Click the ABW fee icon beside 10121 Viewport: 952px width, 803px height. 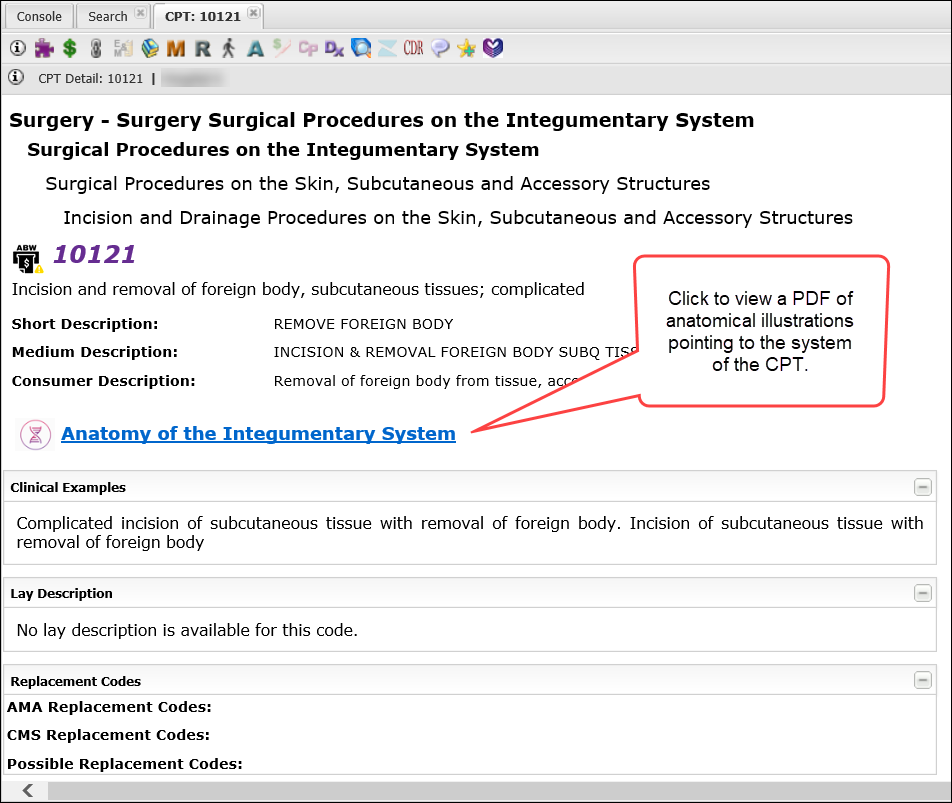click(26, 258)
